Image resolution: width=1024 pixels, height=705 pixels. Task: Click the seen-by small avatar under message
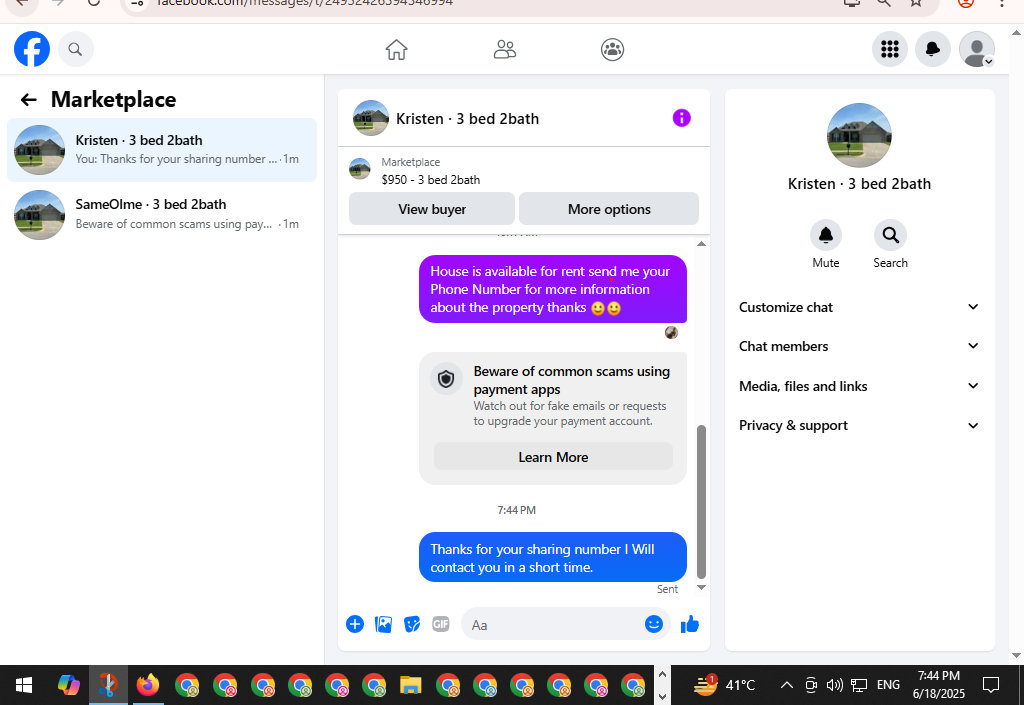[671, 333]
